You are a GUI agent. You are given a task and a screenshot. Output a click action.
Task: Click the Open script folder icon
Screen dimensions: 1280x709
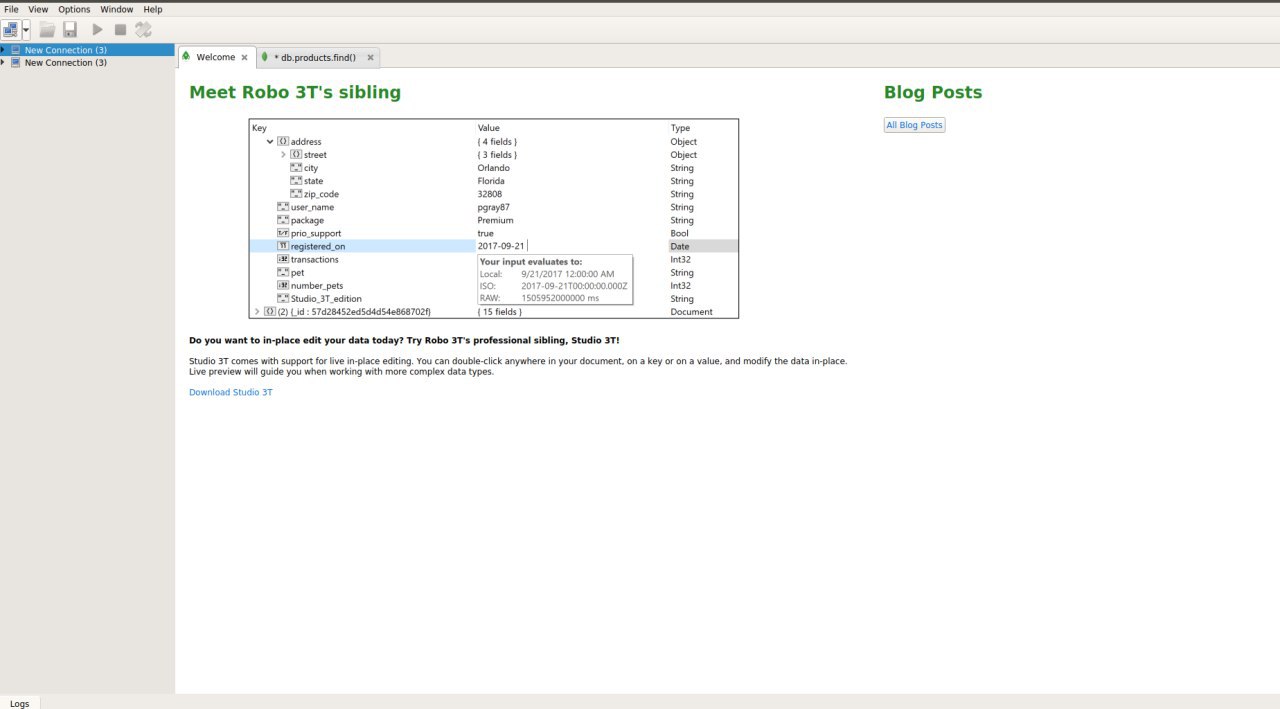coord(47,30)
